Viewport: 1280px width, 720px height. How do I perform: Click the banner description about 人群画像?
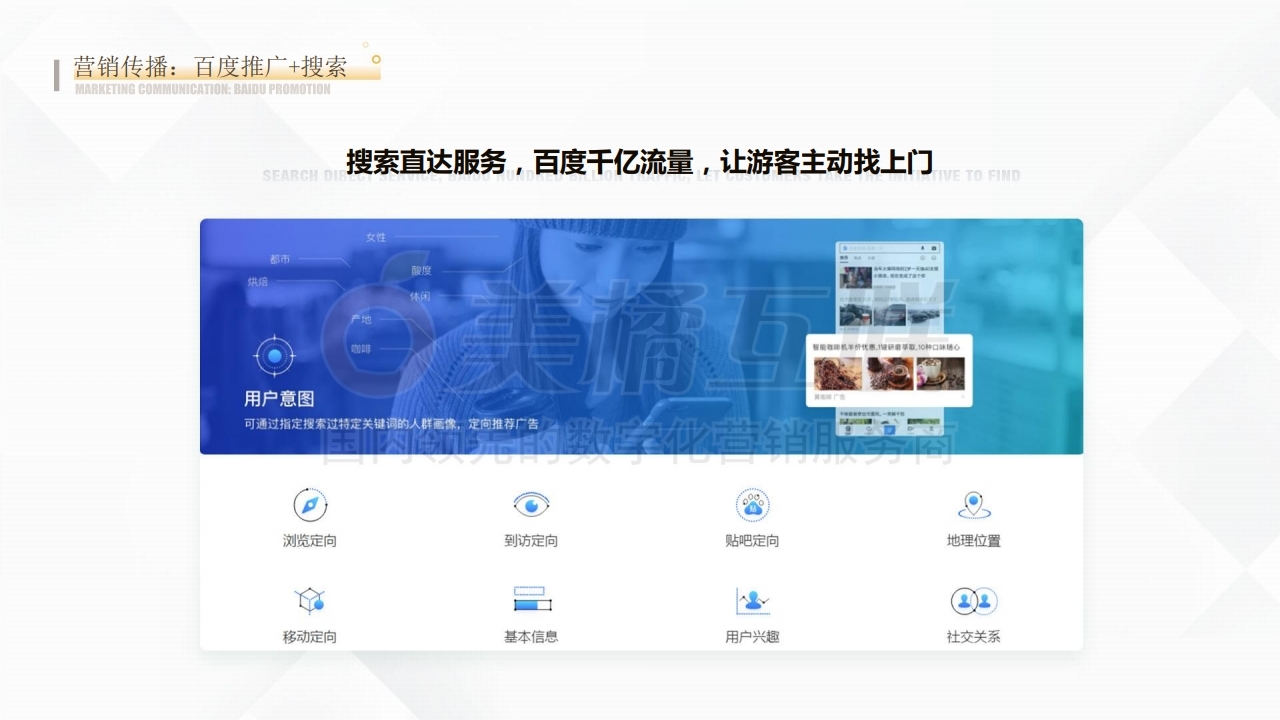(392, 424)
